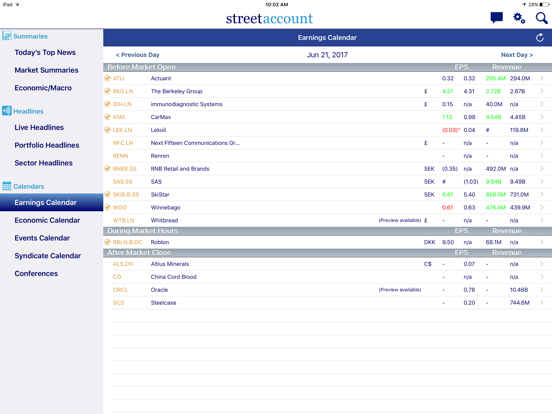Click the ORCL ticker

coord(120,290)
